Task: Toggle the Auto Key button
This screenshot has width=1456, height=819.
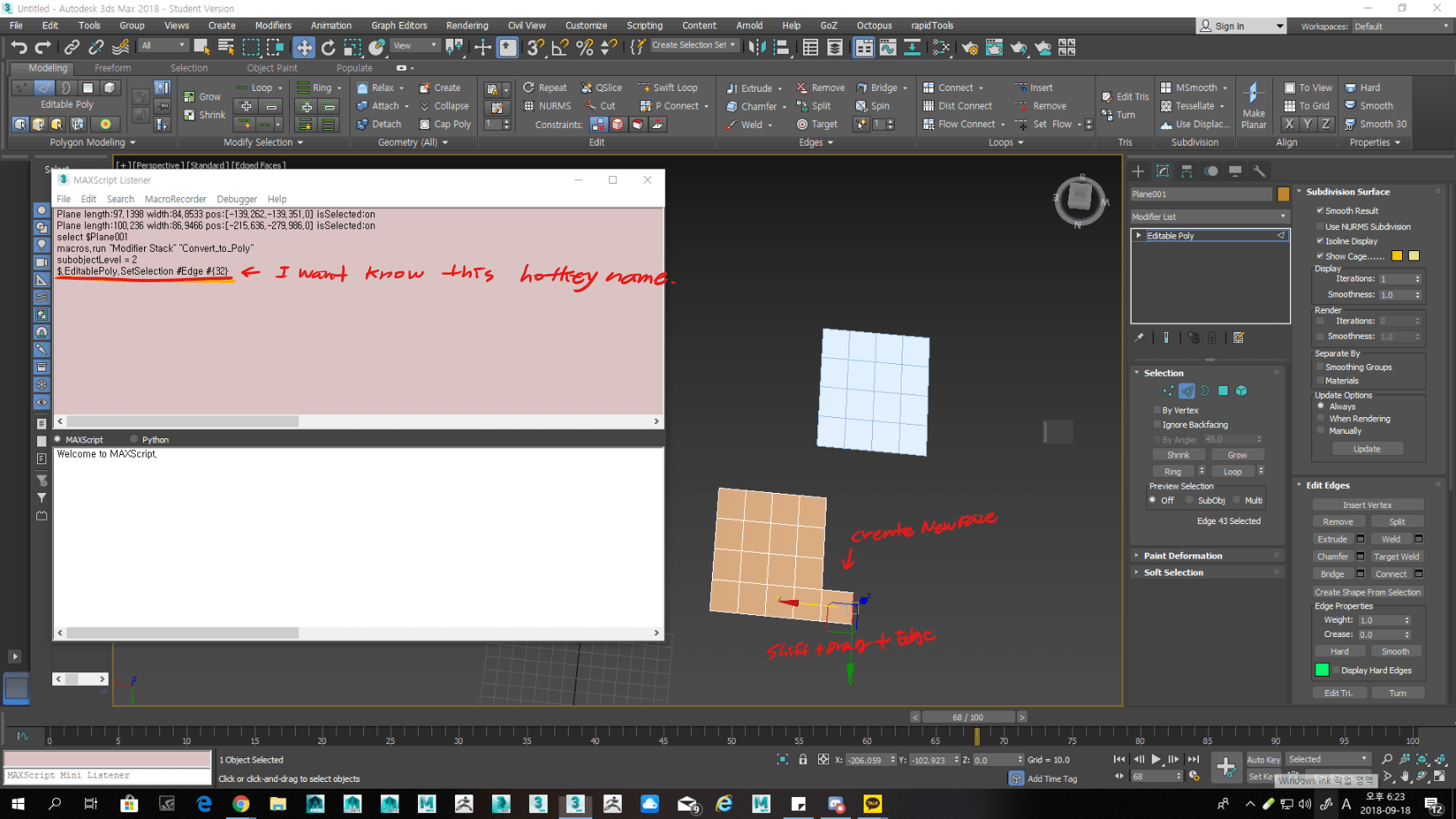Action: click(x=1263, y=760)
